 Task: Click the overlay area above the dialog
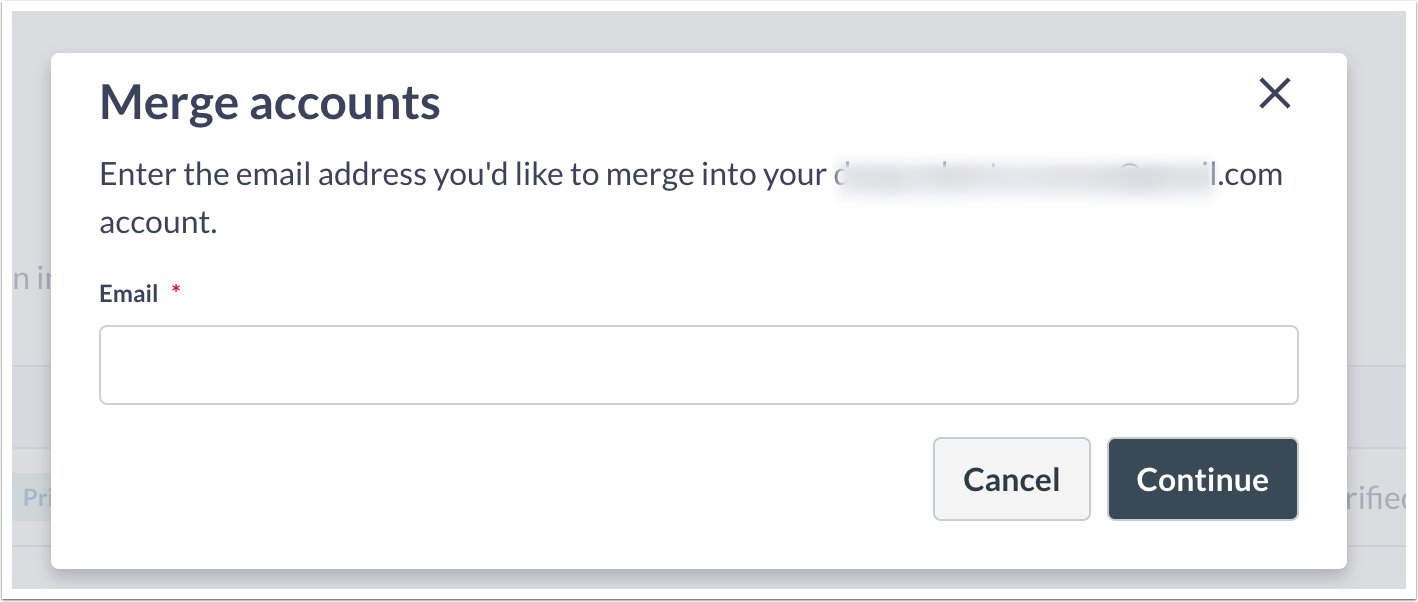700,25
